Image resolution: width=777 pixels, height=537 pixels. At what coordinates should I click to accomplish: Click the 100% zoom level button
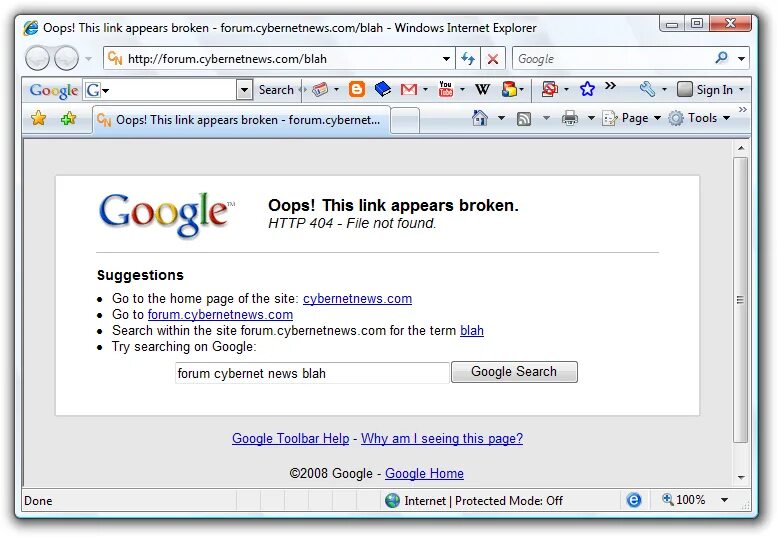point(683,500)
